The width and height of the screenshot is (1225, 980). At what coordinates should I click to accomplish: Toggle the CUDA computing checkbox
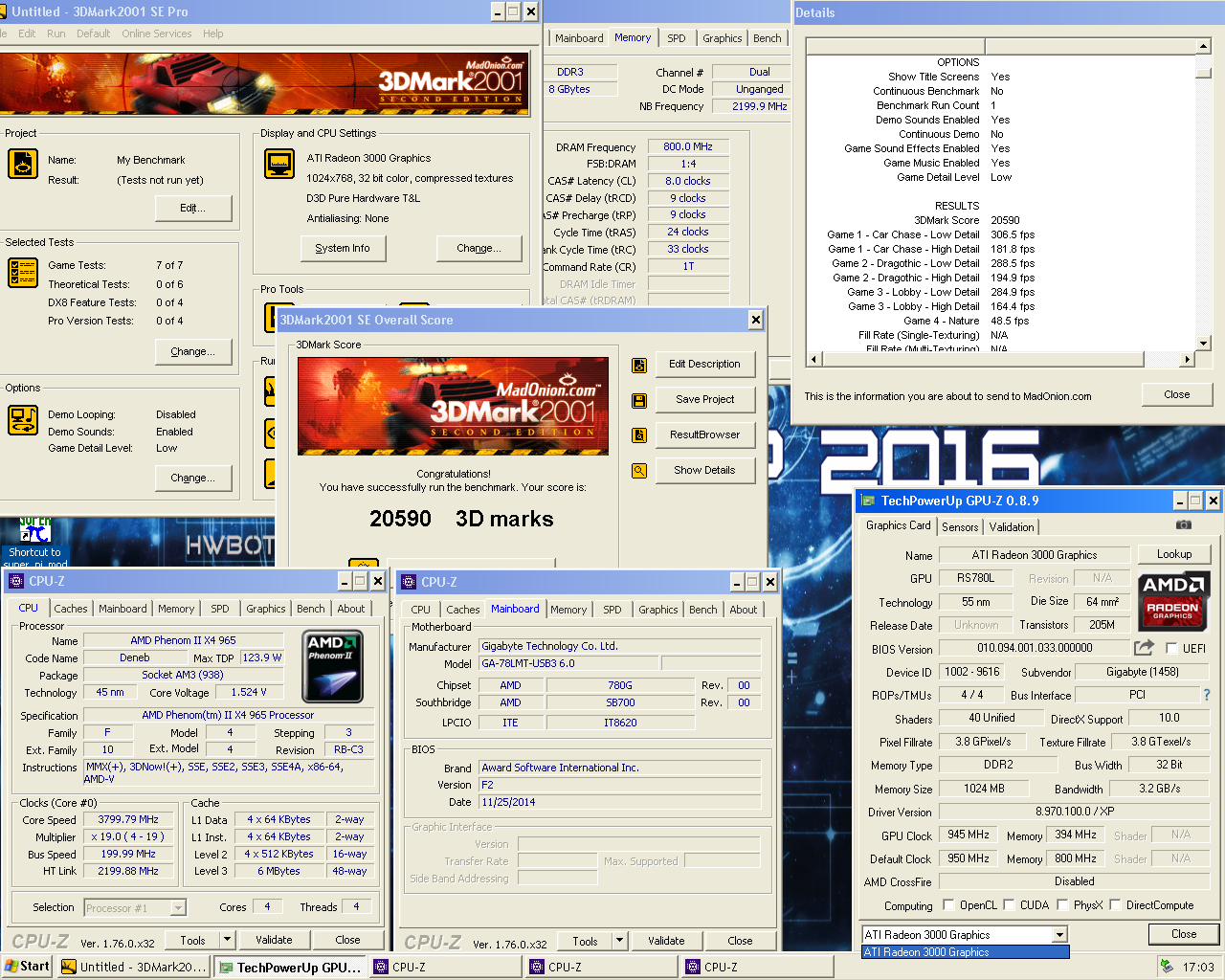[x=1009, y=905]
